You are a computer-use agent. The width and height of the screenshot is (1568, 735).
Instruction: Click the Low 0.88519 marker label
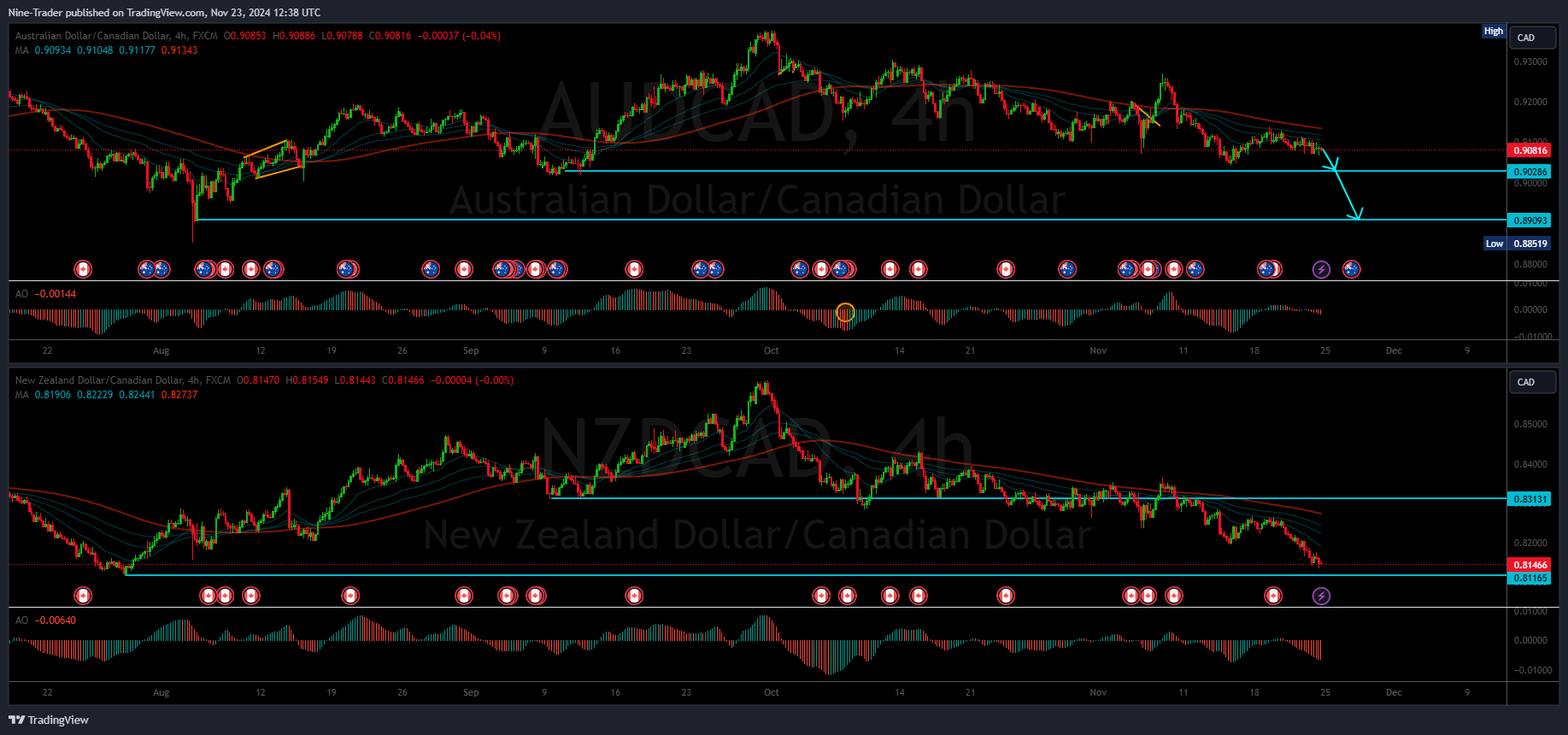coord(1517,244)
